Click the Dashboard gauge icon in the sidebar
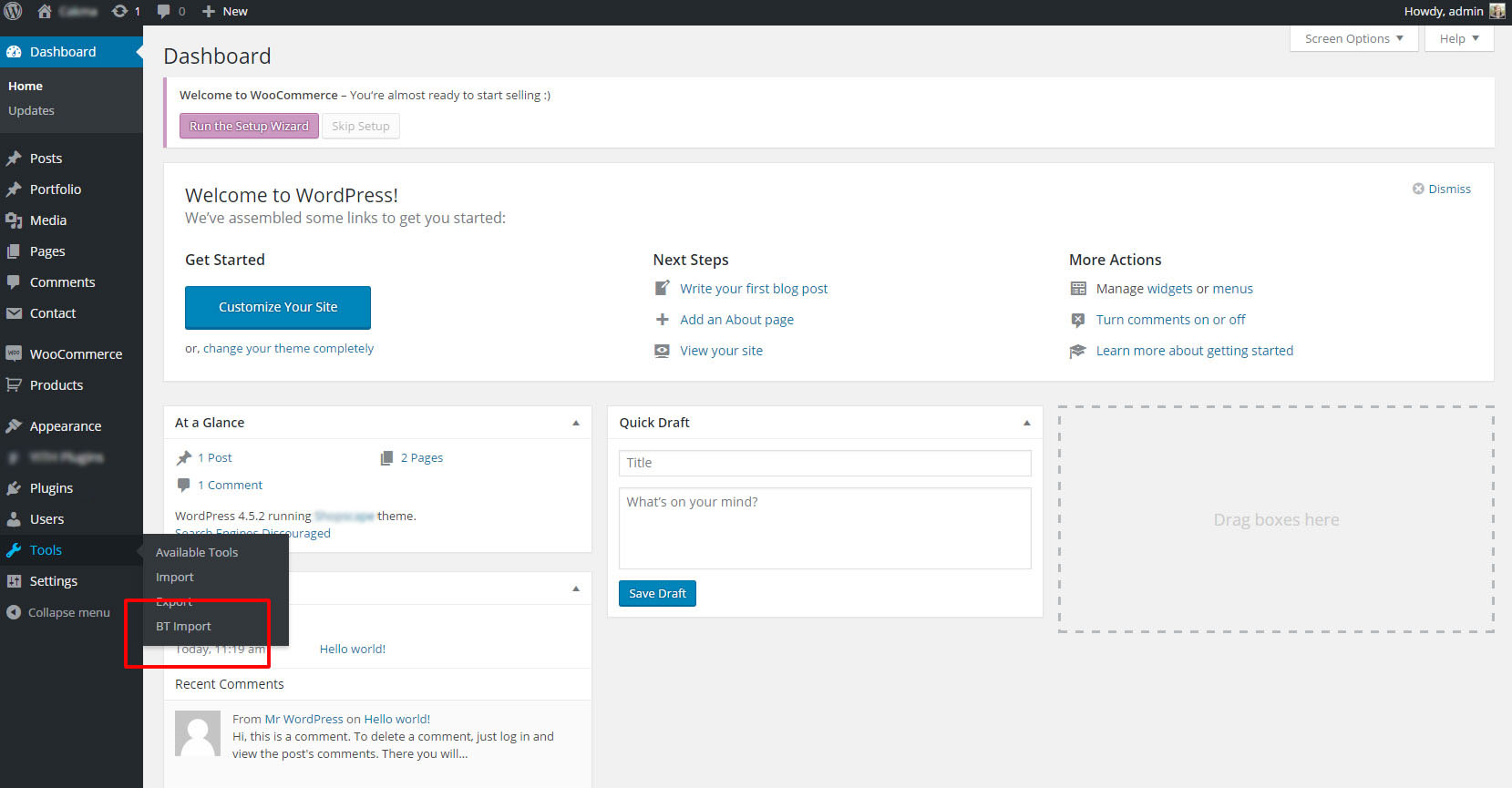 point(14,52)
